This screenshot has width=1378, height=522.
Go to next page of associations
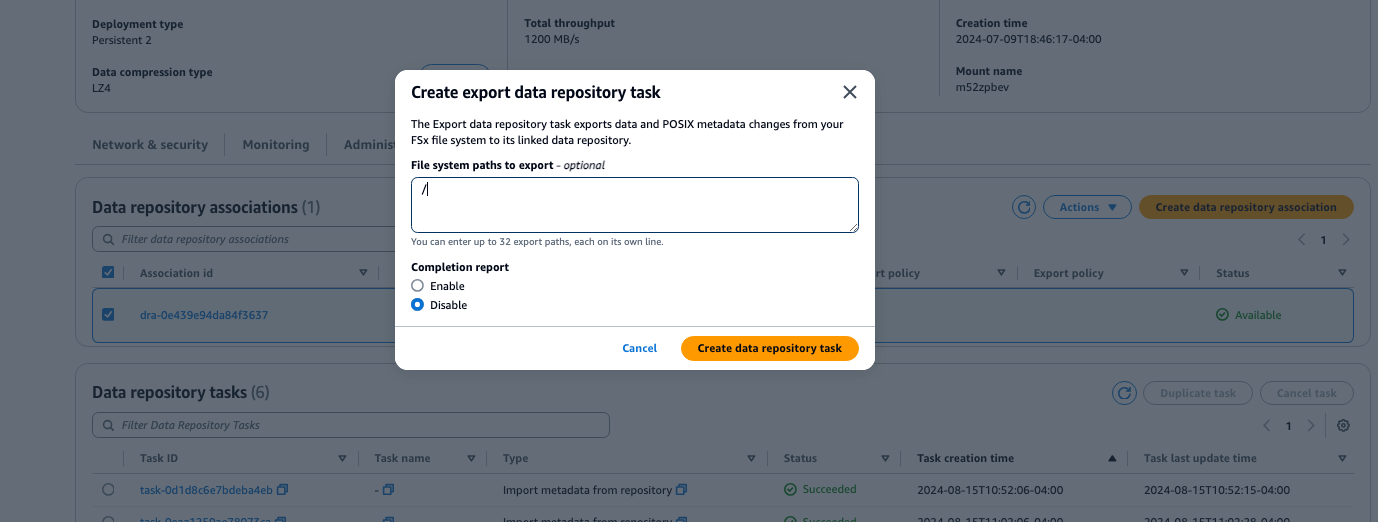coord(1346,240)
